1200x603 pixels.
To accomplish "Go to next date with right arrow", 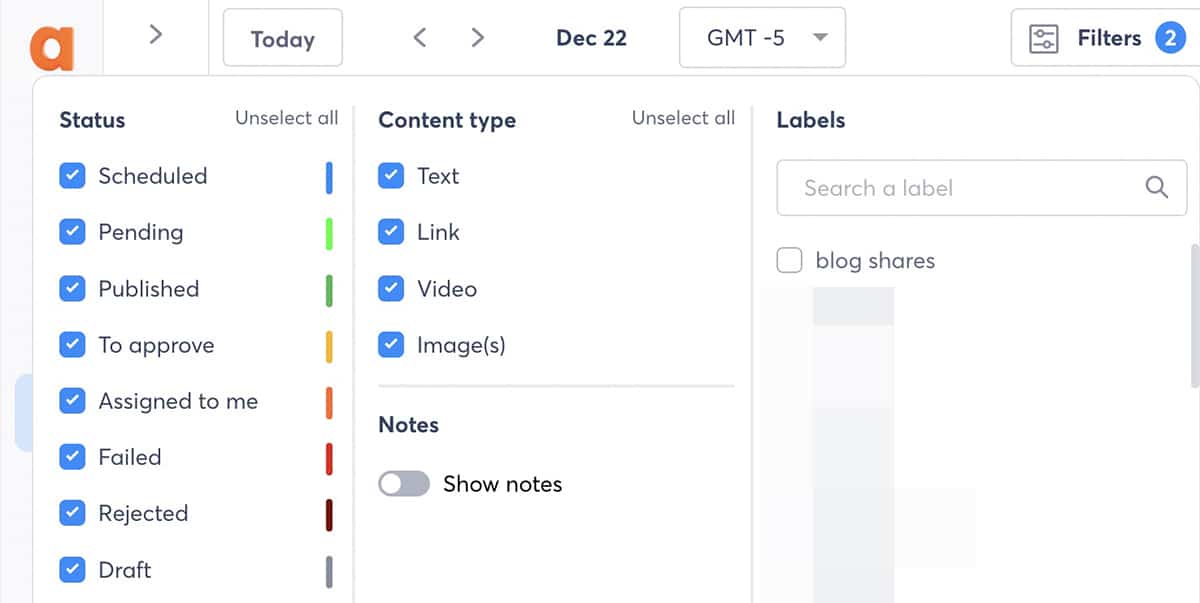I will point(478,38).
